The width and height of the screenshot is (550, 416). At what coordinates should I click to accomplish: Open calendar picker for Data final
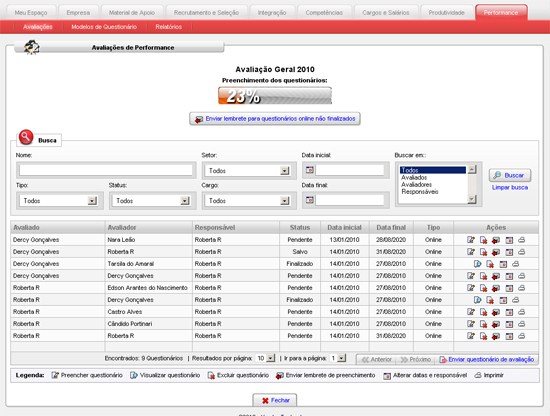tap(310, 200)
